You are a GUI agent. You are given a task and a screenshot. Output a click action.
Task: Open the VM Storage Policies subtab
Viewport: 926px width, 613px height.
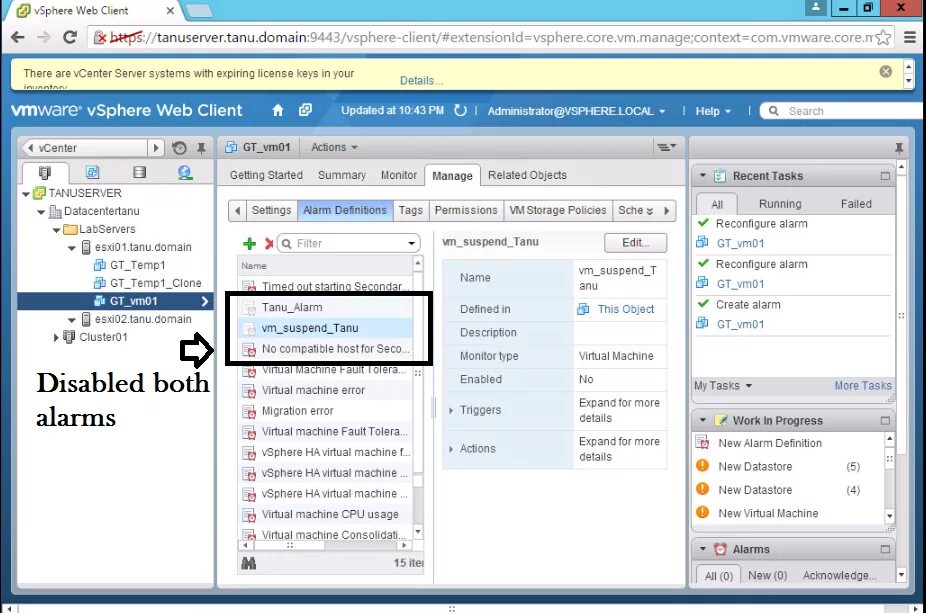pos(557,210)
